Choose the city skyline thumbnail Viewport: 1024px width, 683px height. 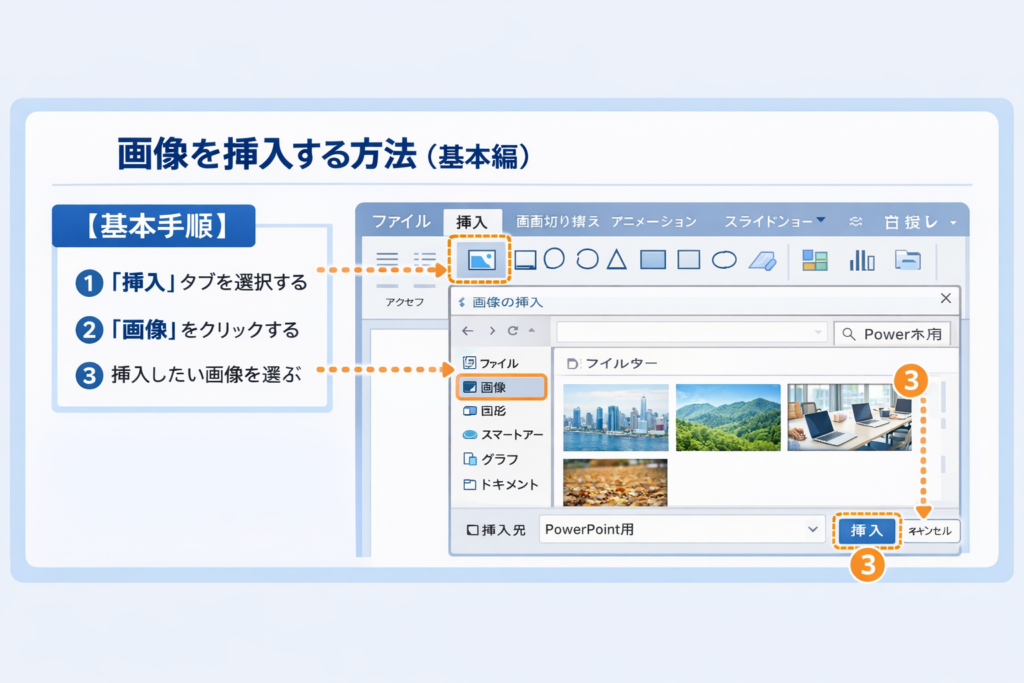point(616,417)
